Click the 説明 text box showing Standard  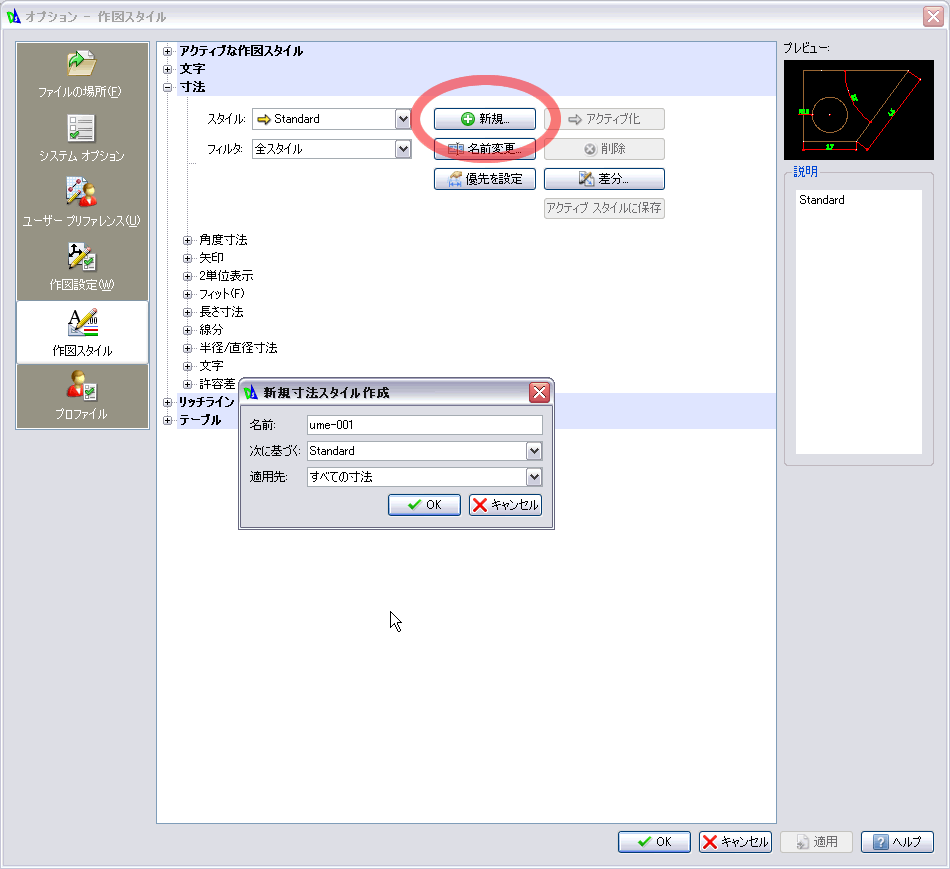pos(859,322)
